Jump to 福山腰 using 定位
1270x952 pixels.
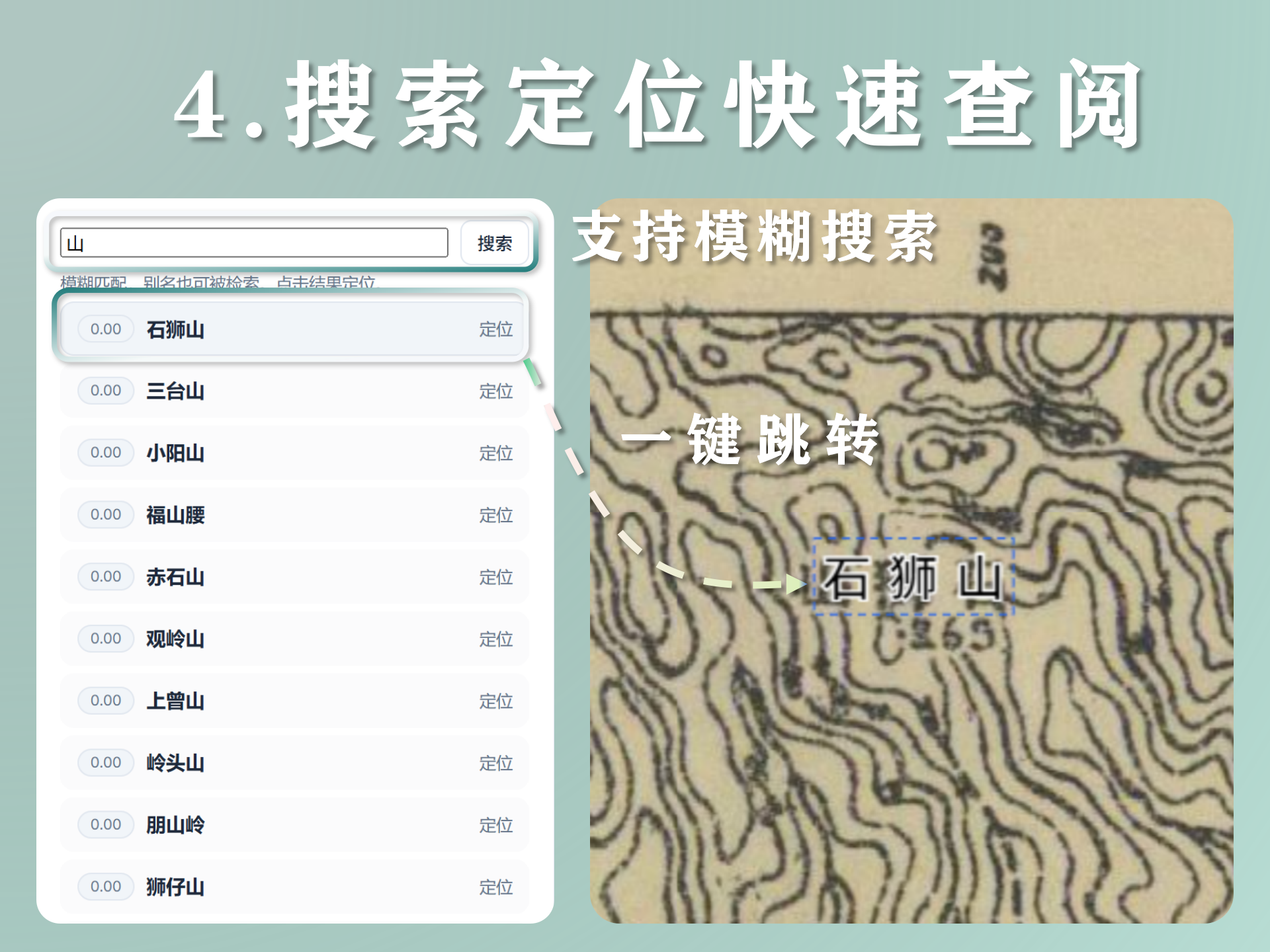(496, 515)
